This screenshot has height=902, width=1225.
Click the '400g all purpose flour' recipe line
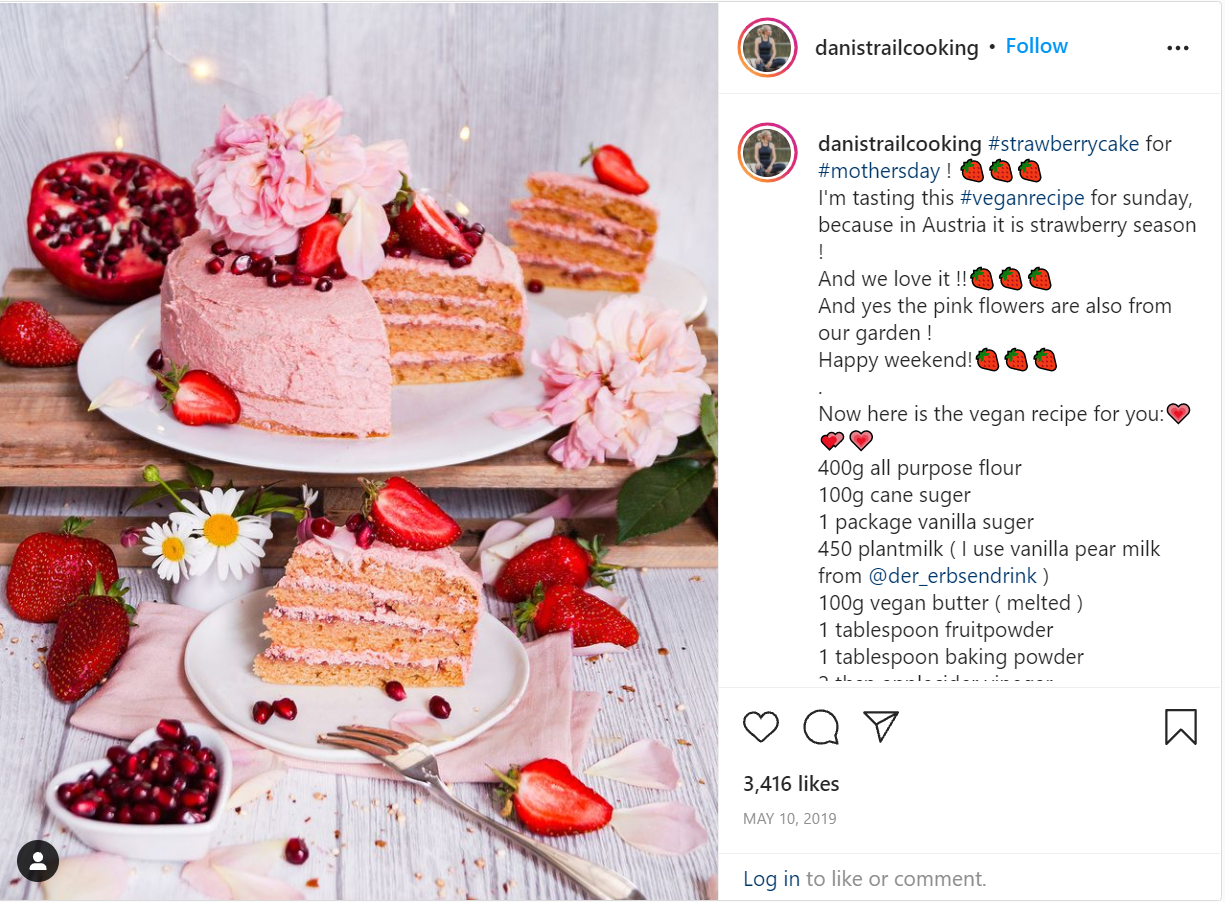[x=920, y=468]
